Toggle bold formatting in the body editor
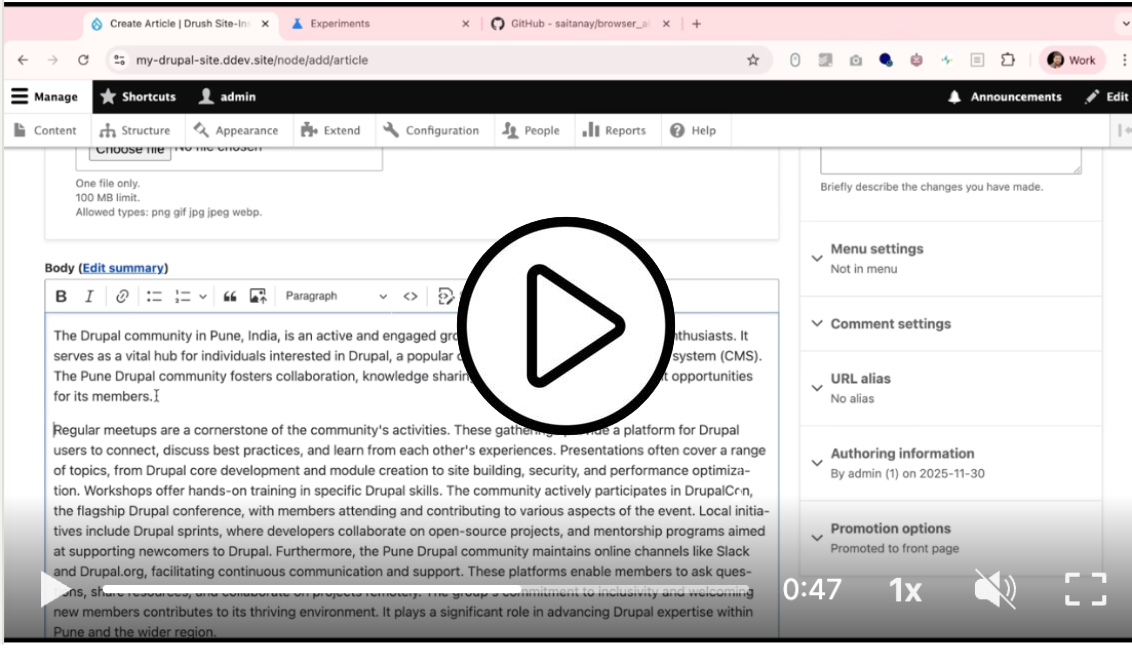This screenshot has width=1132, height=652. [61, 296]
